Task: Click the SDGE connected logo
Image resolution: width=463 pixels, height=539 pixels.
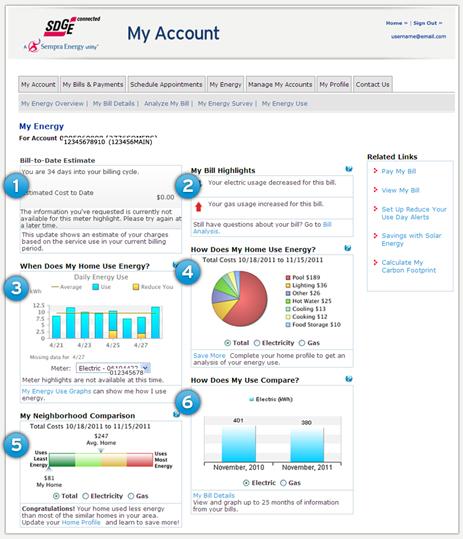Action: (x=71, y=26)
